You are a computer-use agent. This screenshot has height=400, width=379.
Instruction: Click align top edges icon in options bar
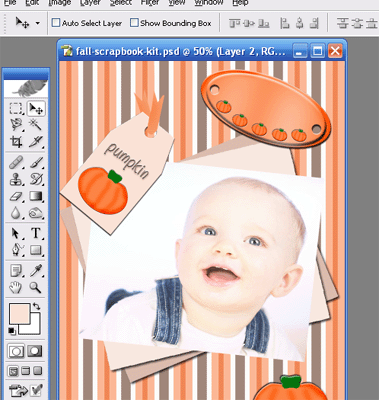pyautogui.click(x=235, y=23)
